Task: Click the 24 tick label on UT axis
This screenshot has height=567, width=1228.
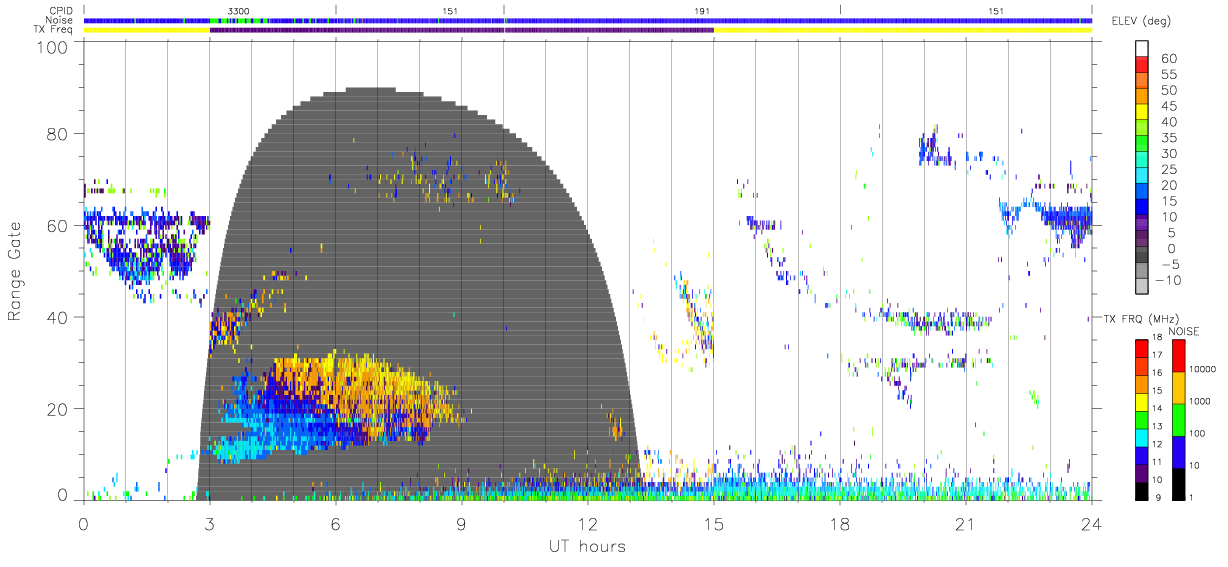Action: (x=1092, y=523)
